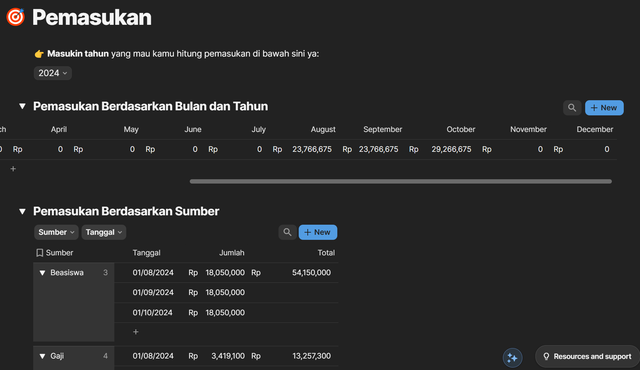Click the Tanggal column header
Viewport: 640px width, 370px height.
click(x=146, y=253)
